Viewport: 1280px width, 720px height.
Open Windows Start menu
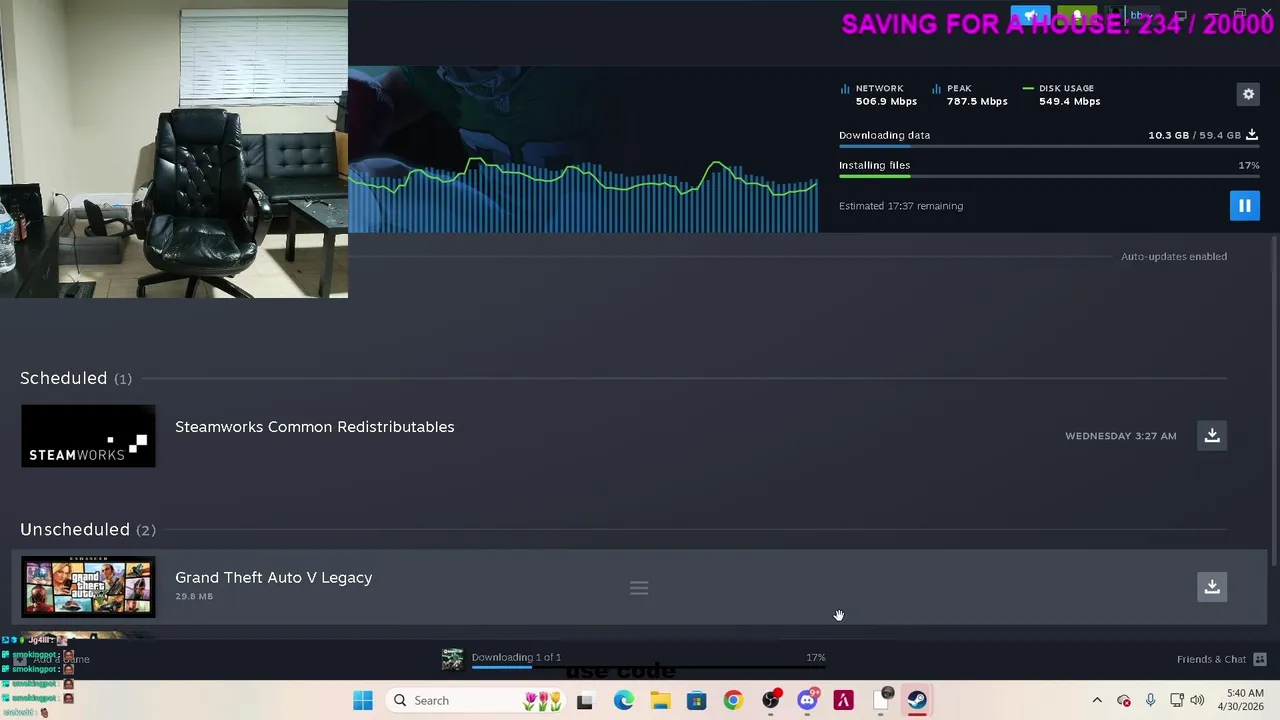(363, 700)
